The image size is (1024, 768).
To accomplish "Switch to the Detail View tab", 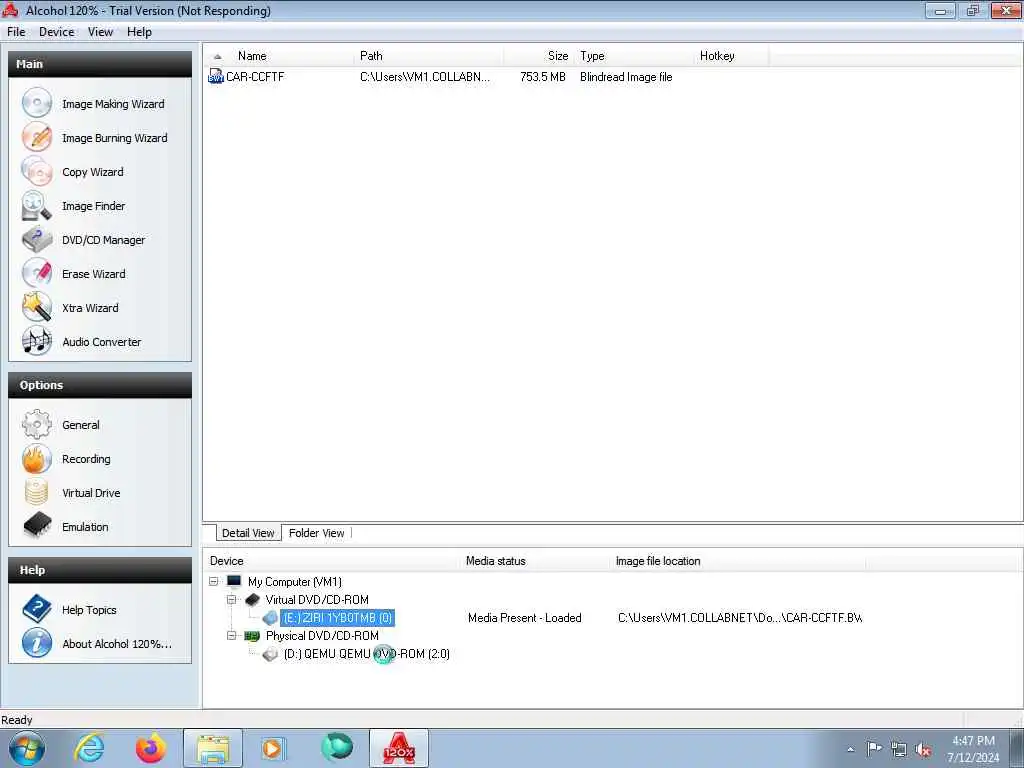I will 248,533.
